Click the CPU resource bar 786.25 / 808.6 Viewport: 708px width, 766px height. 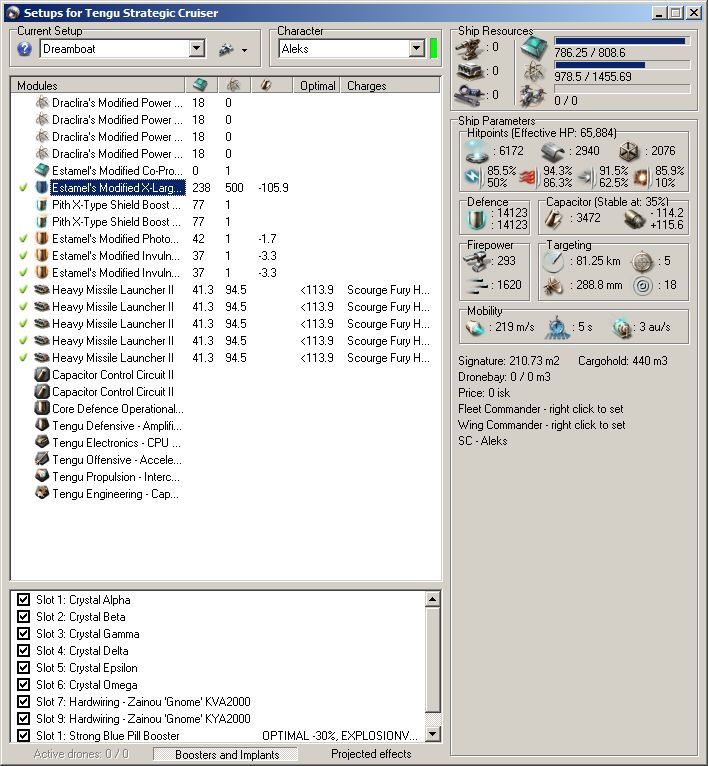pyautogui.click(x=622, y=41)
